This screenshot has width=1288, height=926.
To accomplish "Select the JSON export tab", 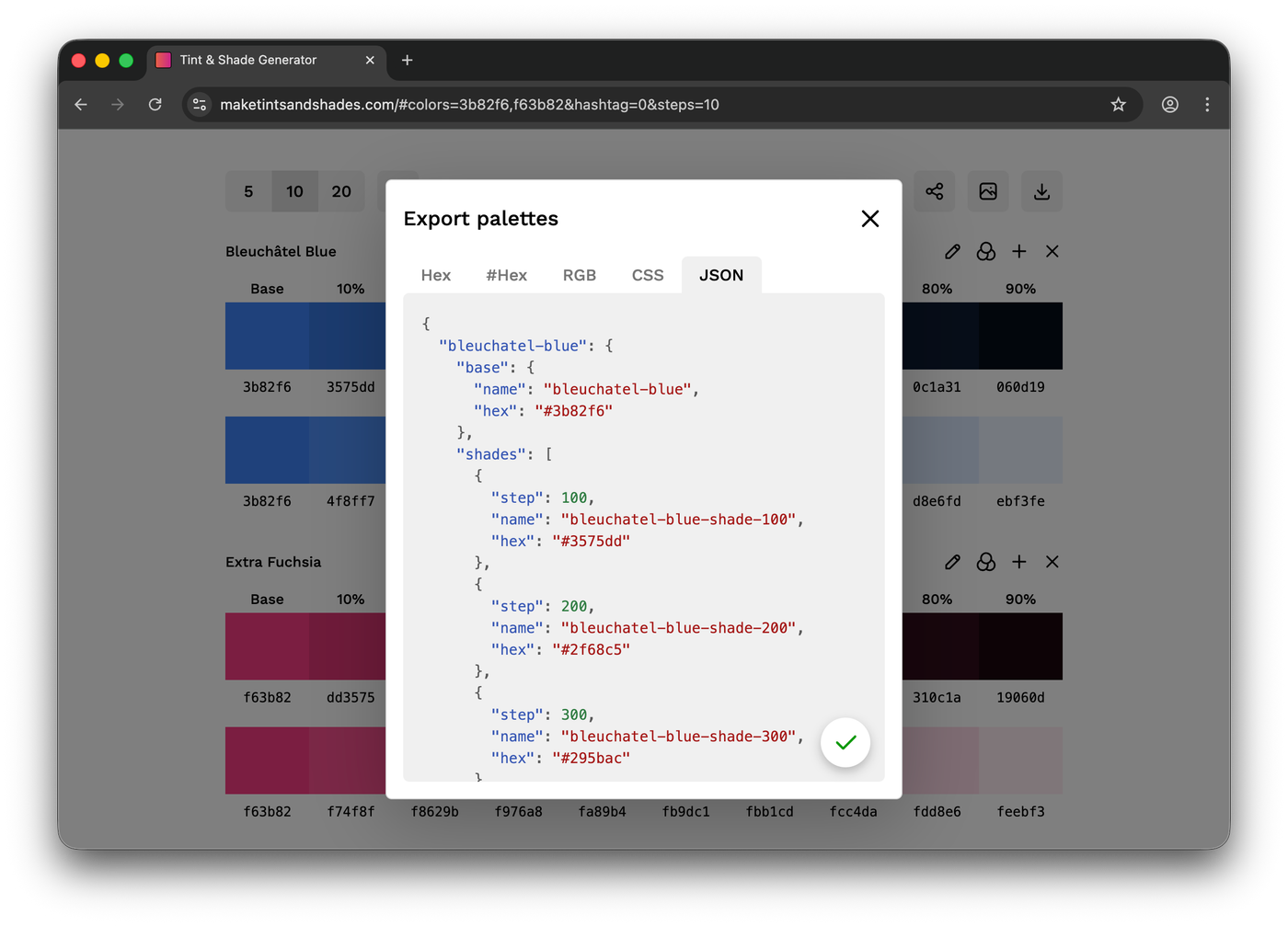I will coord(721,275).
